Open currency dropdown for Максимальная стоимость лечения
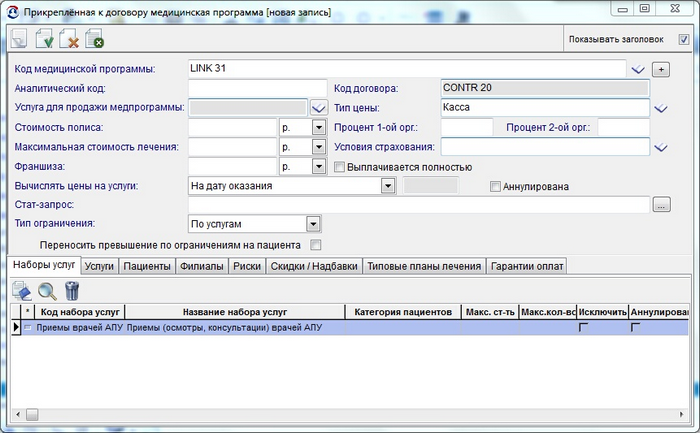The image size is (700, 433). tap(319, 147)
